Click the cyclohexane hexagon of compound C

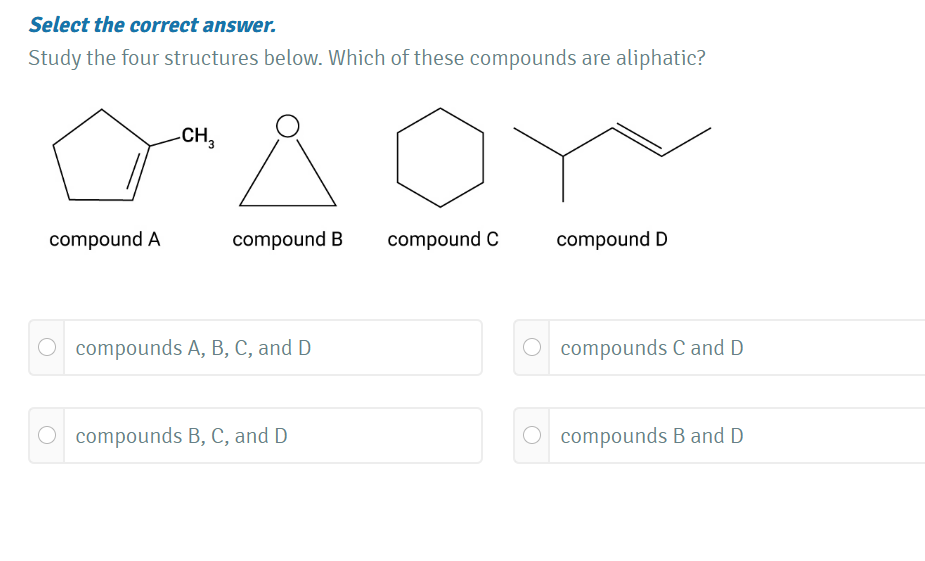[440, 158]
